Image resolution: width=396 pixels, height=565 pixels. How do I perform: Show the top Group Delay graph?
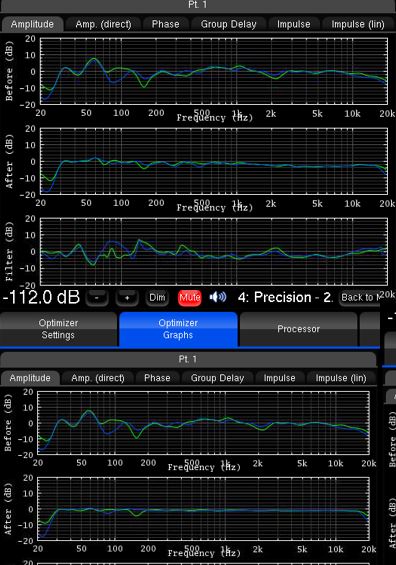pos(228,24)
